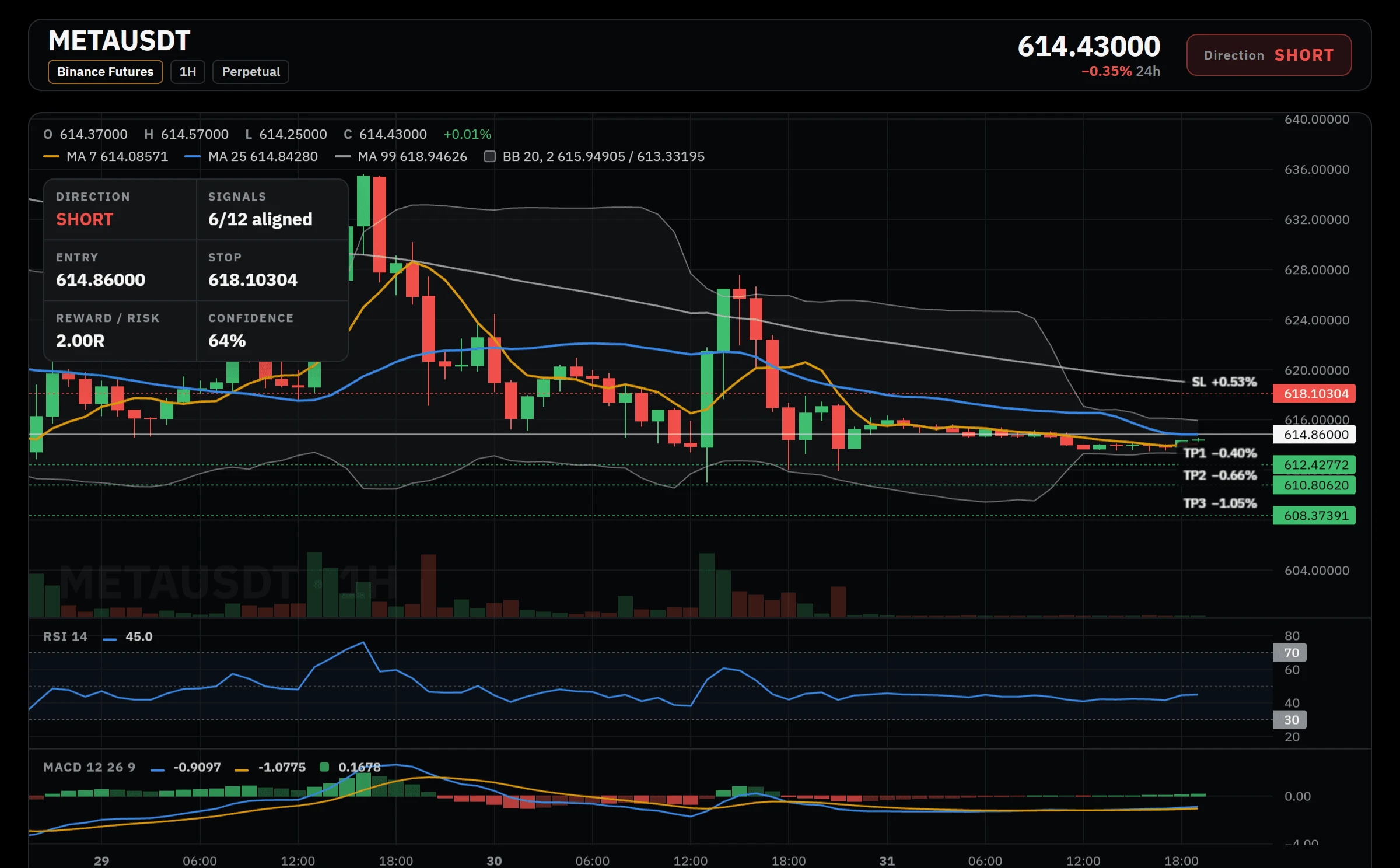This screenshot has height=868, width=1400.
Task: Click the date label 30 on time axis
Action: [x=494, y=861]
